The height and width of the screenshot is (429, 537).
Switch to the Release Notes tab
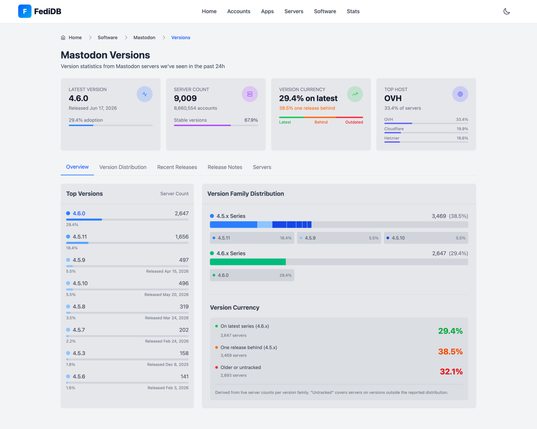225,167
